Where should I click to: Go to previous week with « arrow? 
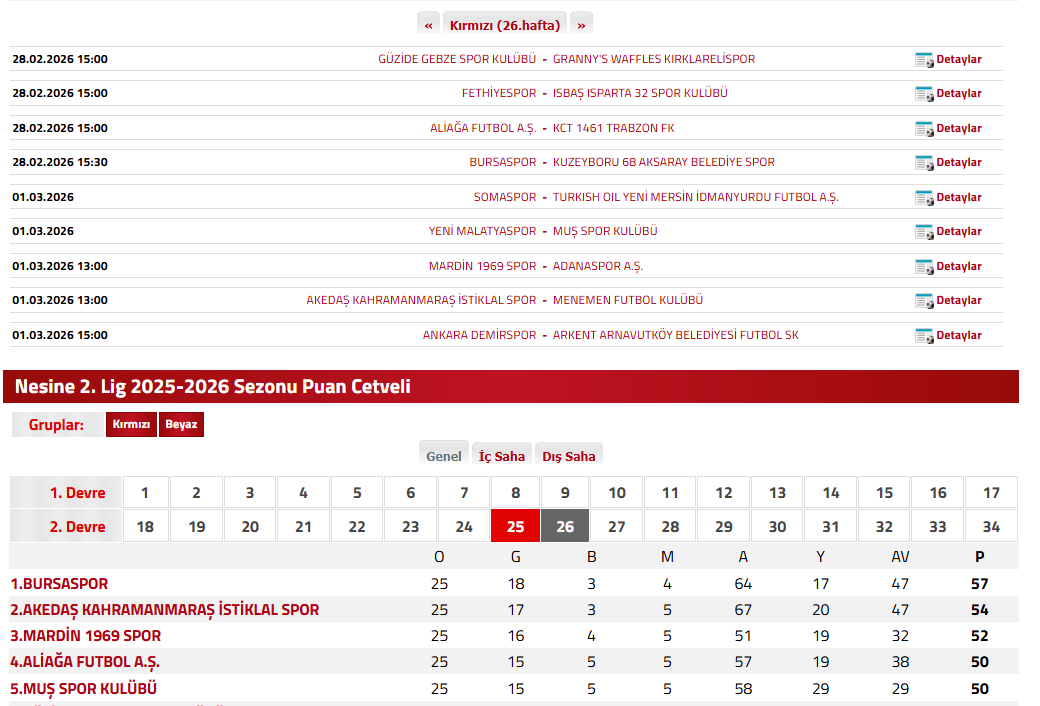pos(428,25)
